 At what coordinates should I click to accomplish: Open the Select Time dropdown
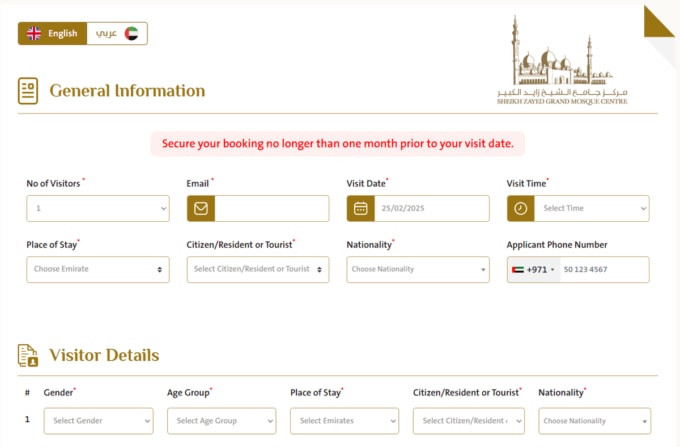click(591, 208)
